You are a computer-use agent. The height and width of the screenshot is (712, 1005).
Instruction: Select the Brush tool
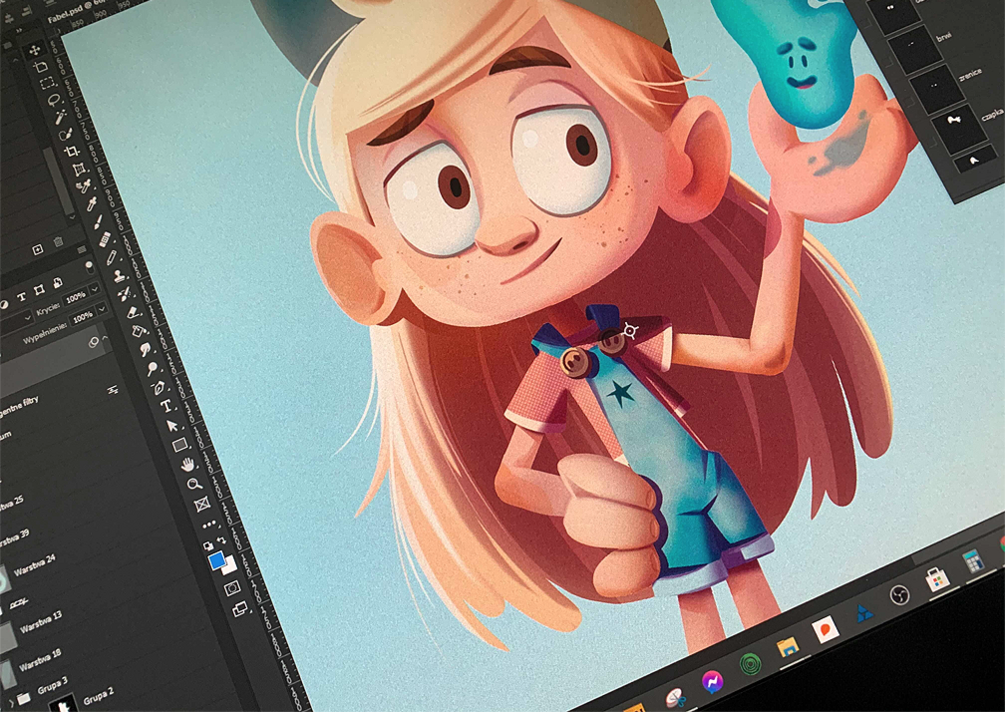pyautogui.click(x=98, y=222)
